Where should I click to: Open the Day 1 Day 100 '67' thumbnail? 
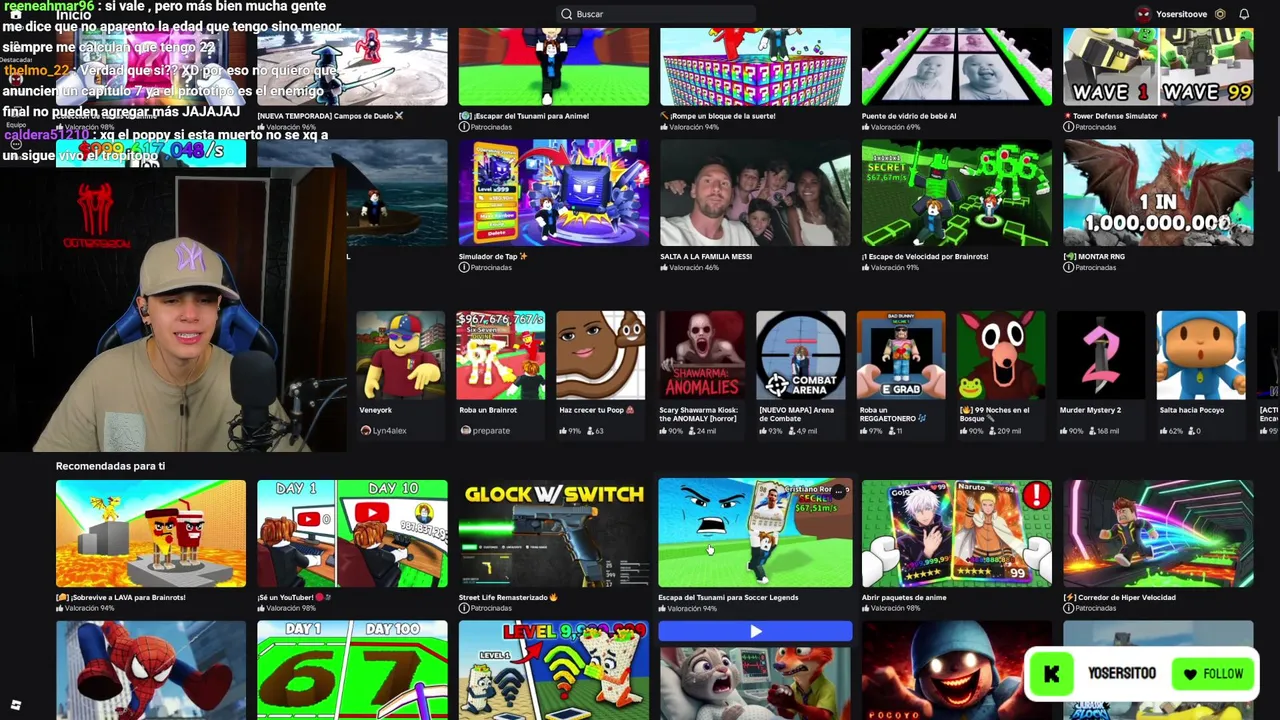click(352, 670)
